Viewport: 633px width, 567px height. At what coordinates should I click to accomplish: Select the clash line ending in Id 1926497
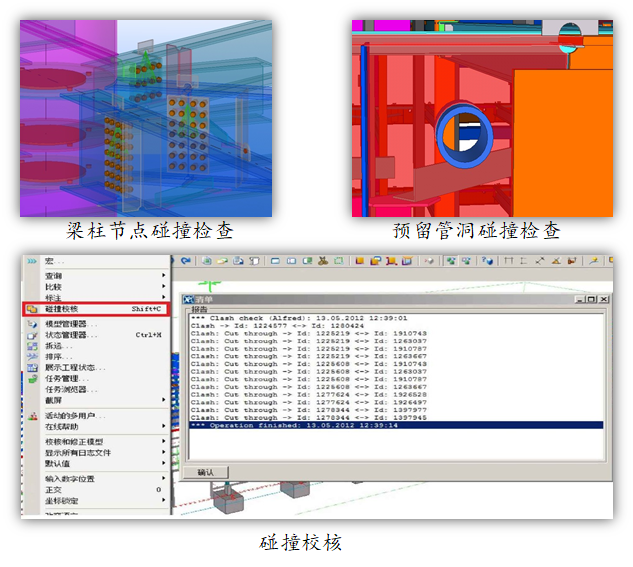[x=309, y=402]
